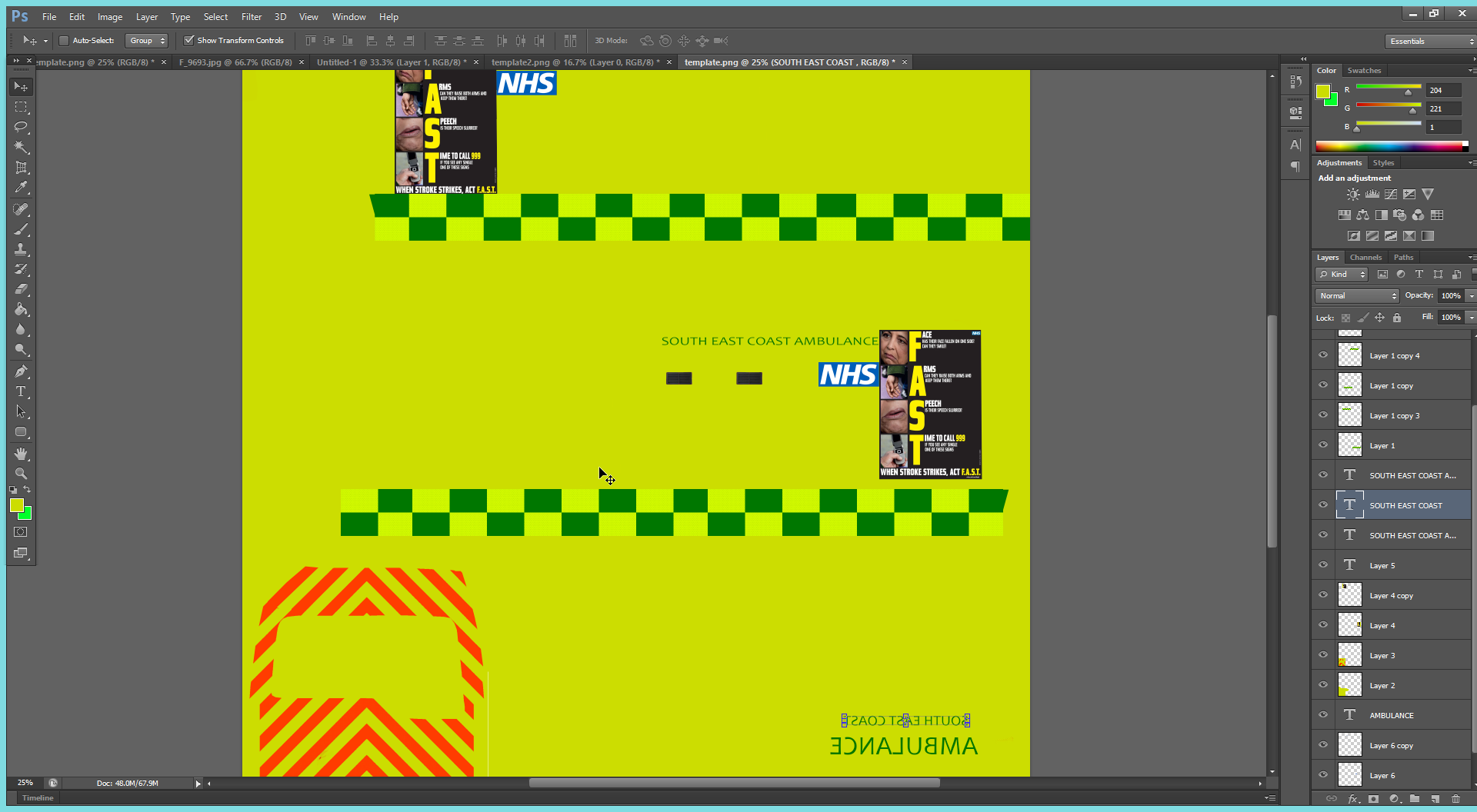Viewport: 1477px width, 812px height.
Task: Expand the Essentials workspace dropdown
Action: tap(1430, 42)
